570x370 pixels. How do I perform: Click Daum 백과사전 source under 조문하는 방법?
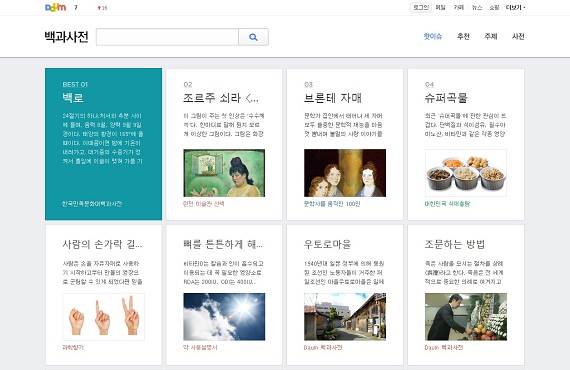tap(443, 347)
